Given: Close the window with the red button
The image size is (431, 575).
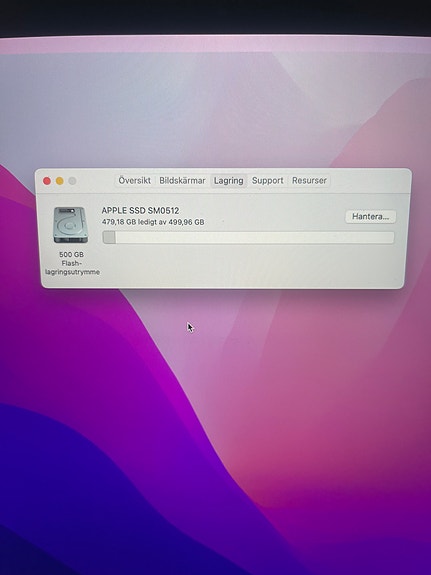Looking at the screenshot, I should pyautogui.click(x=47, y=181).
